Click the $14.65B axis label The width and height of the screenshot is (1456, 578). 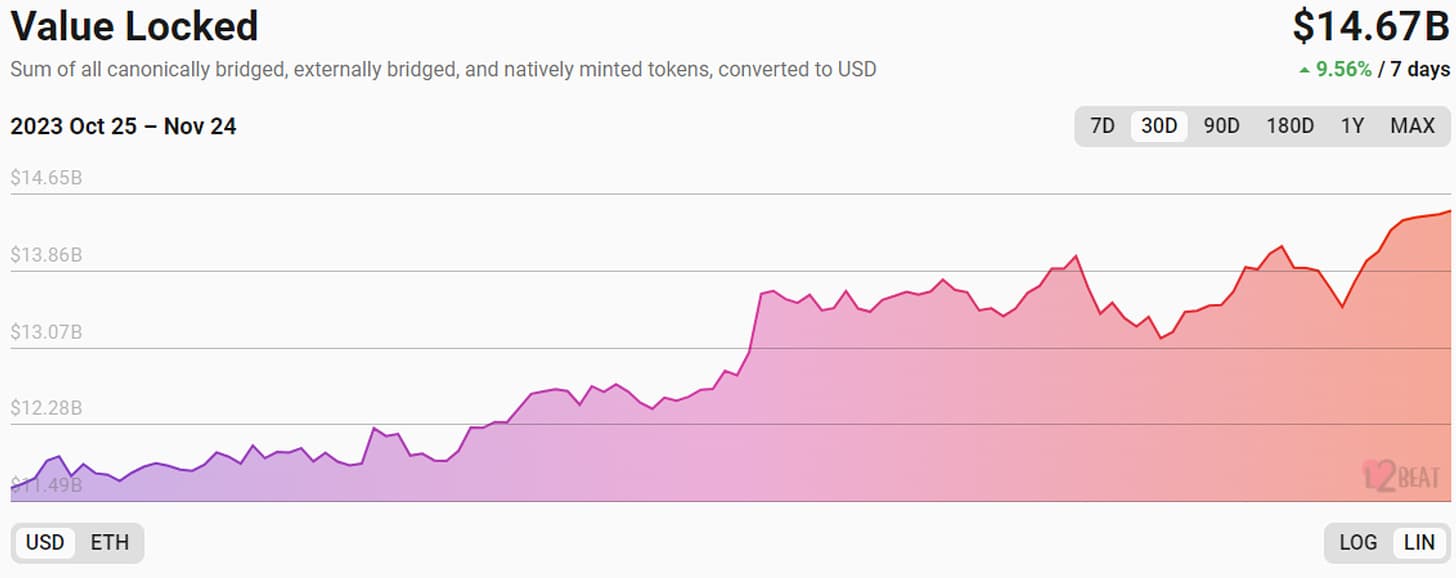(x=46, y=178)
